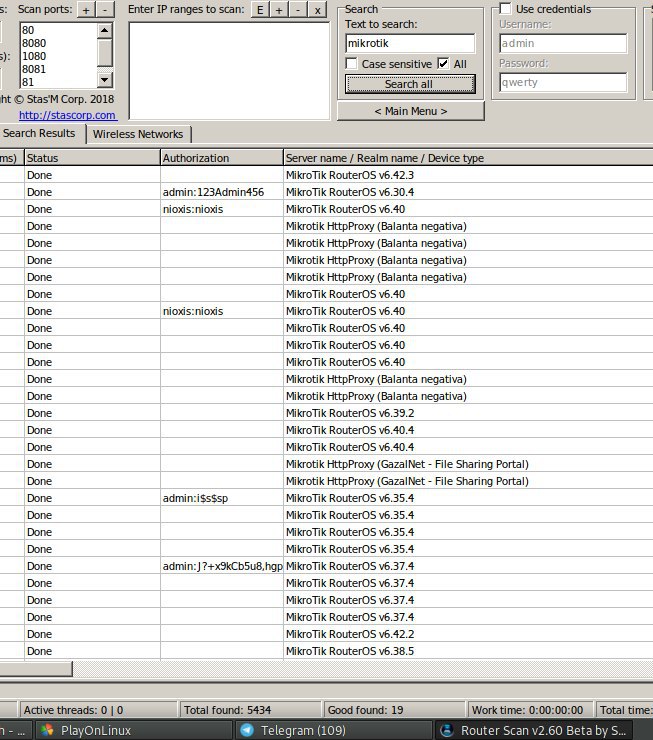This screenshot has width=653, height=740.
Task: Add a scan port with plus button
Action: click(86, 9)
